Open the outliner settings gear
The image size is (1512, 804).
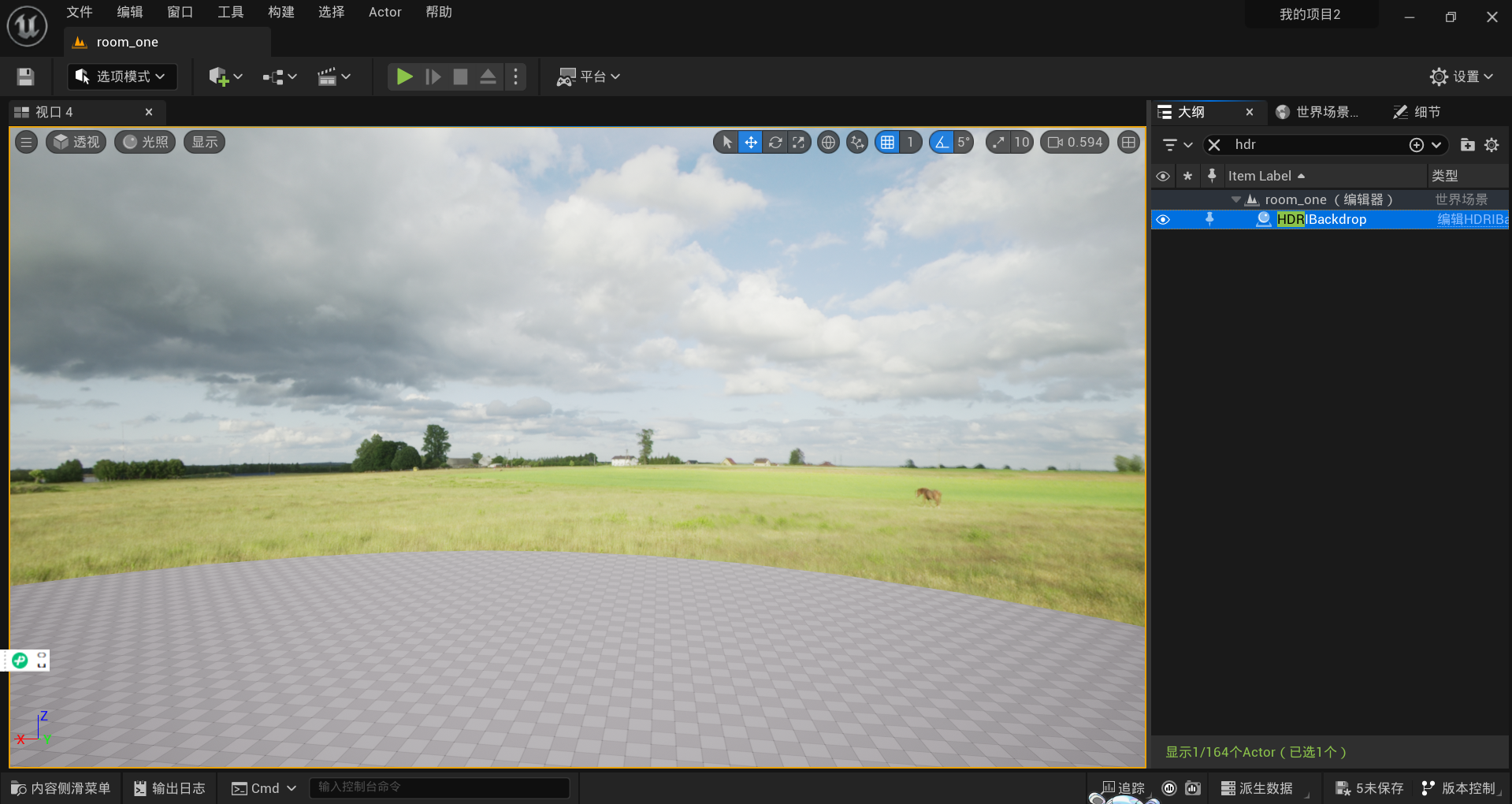pyautogui.click(x=1492, y=144)
